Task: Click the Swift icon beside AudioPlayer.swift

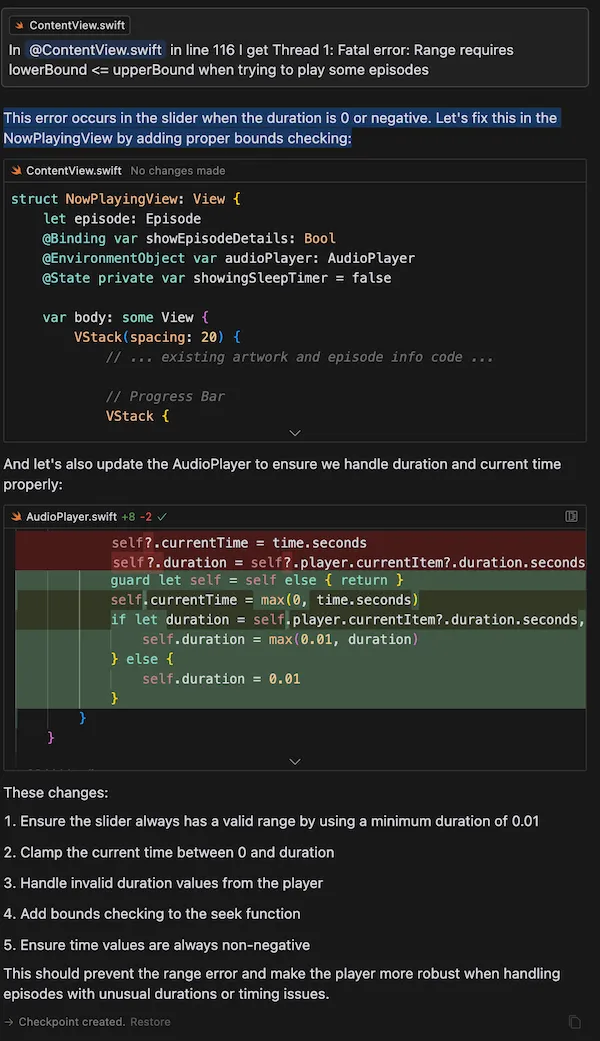Action: point(16,517)
